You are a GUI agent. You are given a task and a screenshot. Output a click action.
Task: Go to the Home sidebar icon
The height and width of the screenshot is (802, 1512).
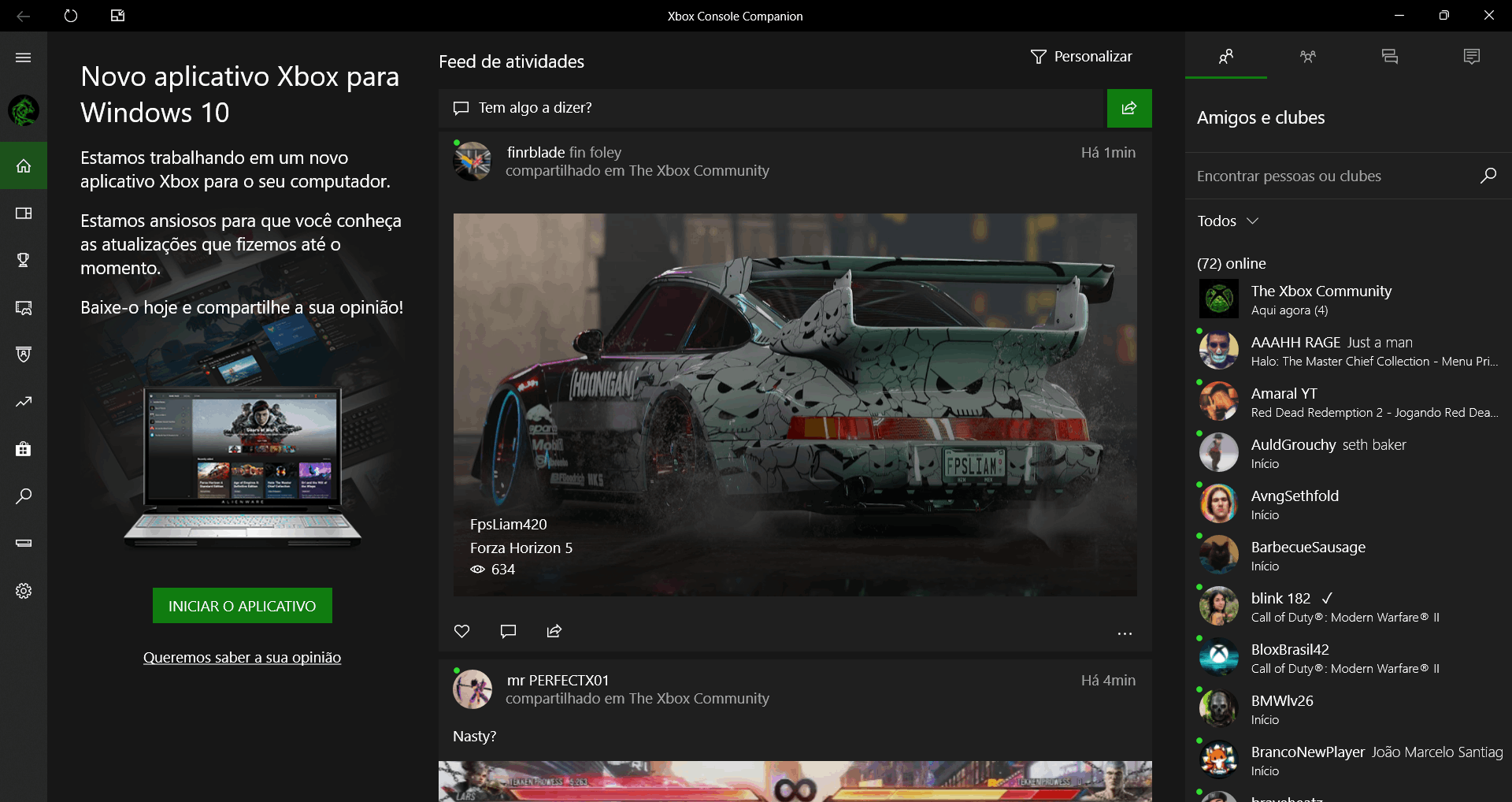(x=24, y=165)
